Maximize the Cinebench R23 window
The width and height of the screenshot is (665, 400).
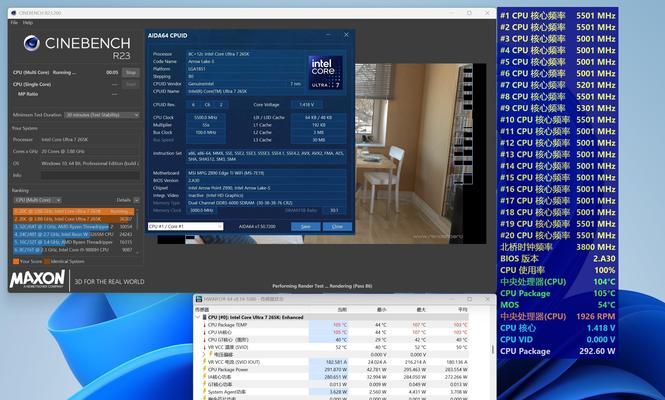(x=469, y=13)
